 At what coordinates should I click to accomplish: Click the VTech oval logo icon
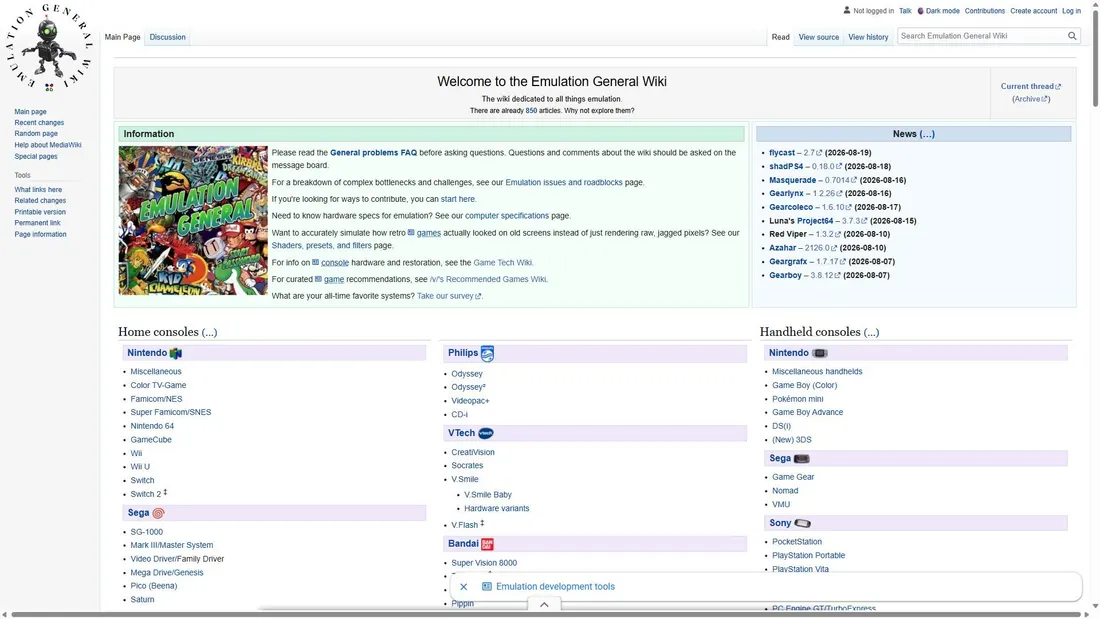point(485,434)
